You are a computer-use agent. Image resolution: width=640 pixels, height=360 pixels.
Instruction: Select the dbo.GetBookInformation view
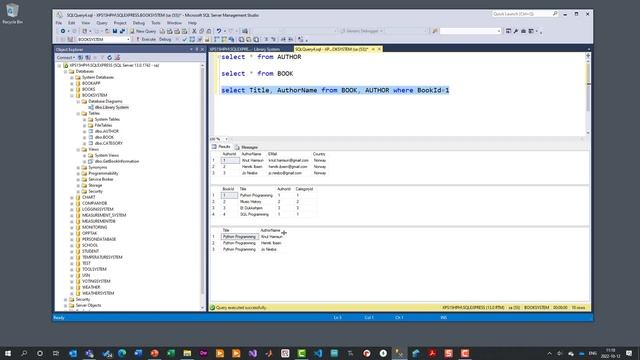point(117,161)
